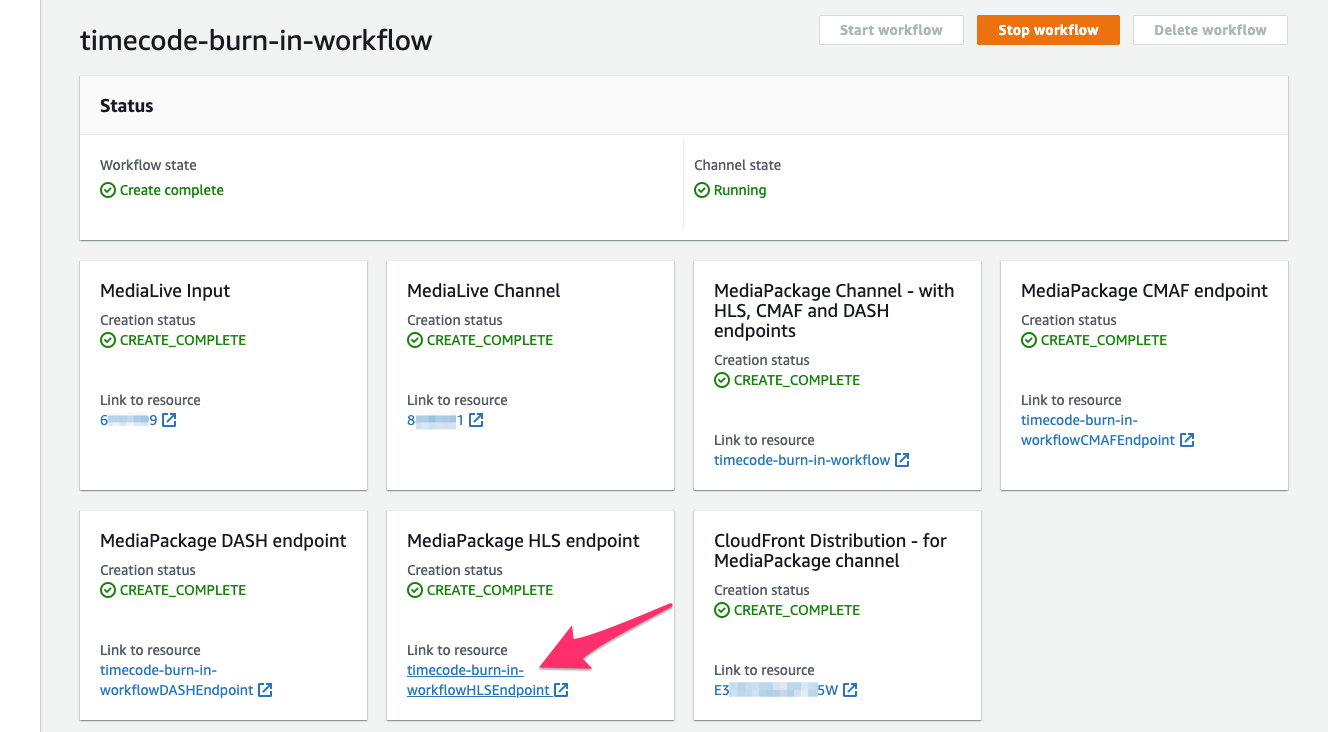Open the CloudFront Distribution resource link
This screenshot has width=1328, height=732.
point(776,690)
